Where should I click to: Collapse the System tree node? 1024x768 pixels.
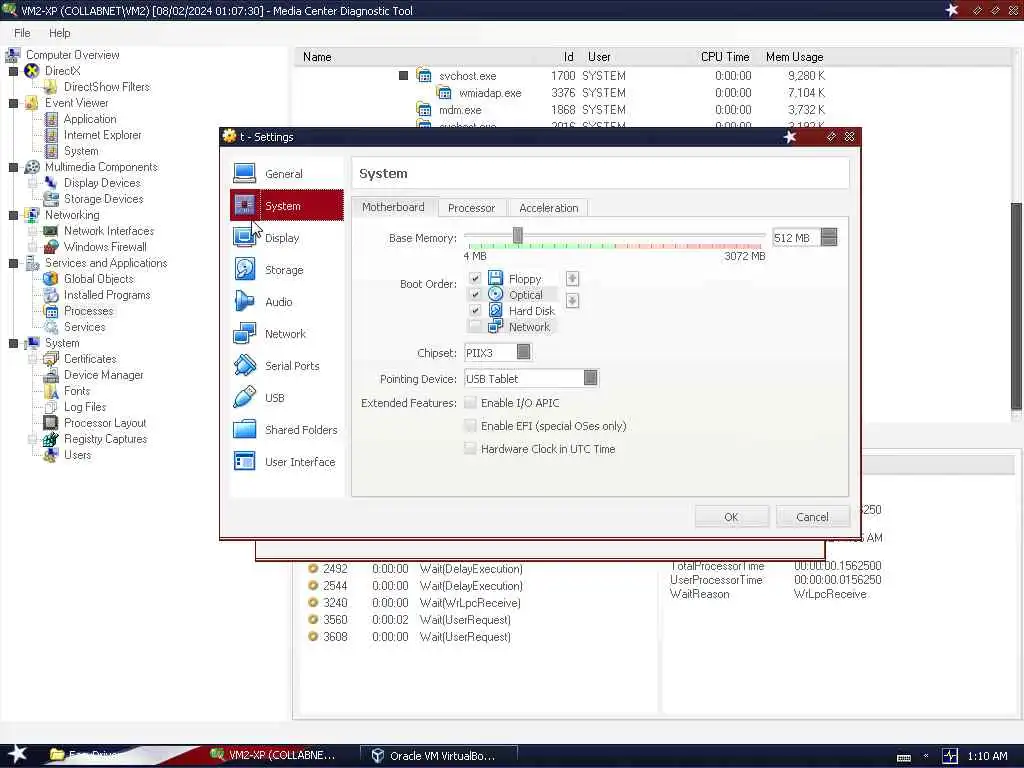click(x=13, y=344)
